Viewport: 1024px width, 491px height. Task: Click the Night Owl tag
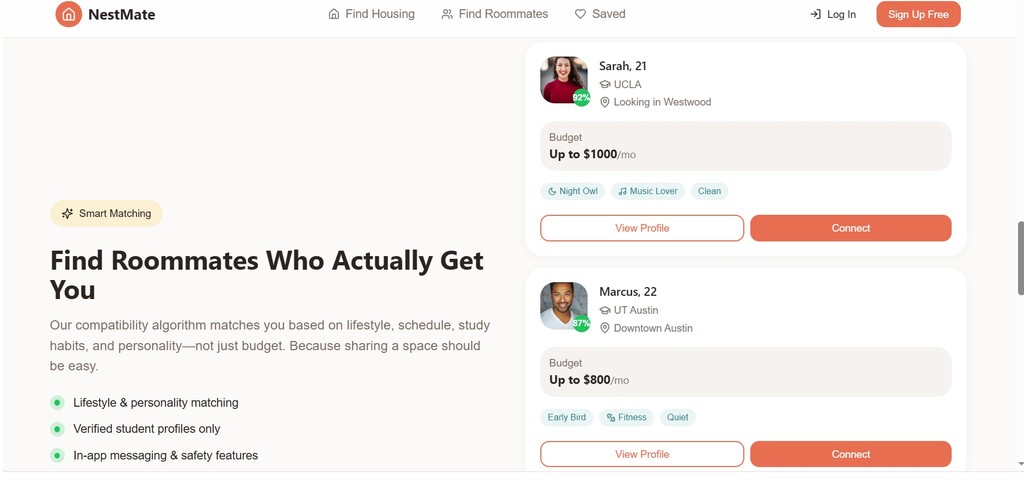pyautogui.click(x=573, y=191)
